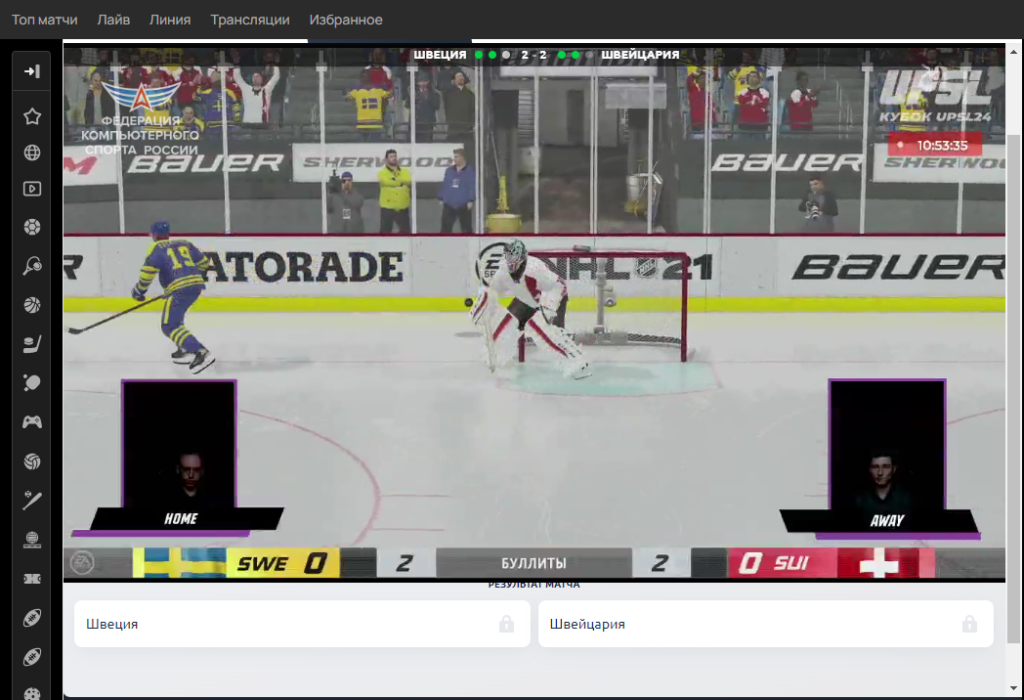The height and width of the screenshot is (700, 1024).
Task: Select the ball-on-stand sidebar icon
Action: click(x=32, y=539)
